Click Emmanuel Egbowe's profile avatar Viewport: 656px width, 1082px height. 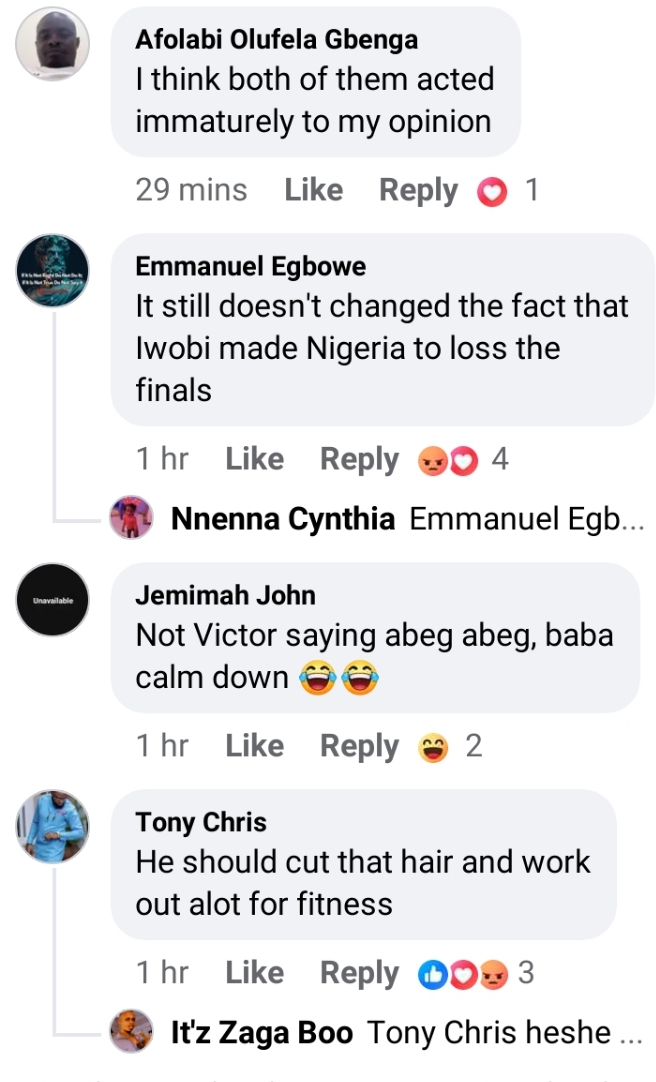click(54, 271)
